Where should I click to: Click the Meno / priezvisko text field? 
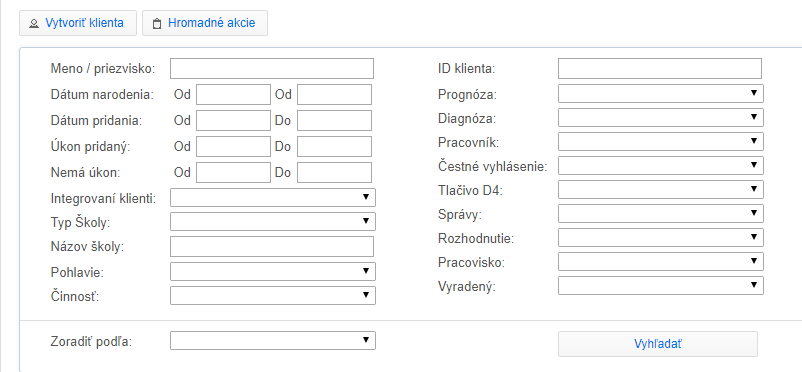pyautogui.click(x=272, y=69)
